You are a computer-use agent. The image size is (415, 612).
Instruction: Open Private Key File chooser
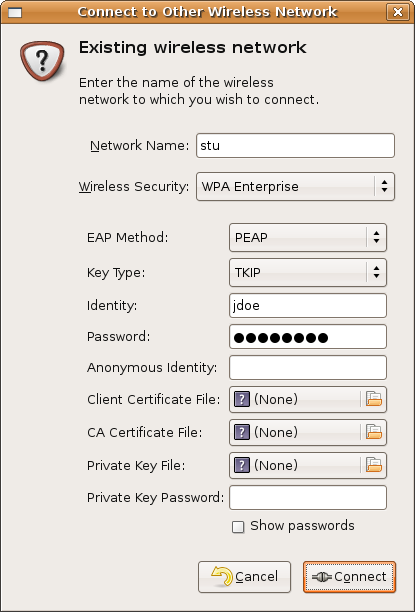(308, 465)
